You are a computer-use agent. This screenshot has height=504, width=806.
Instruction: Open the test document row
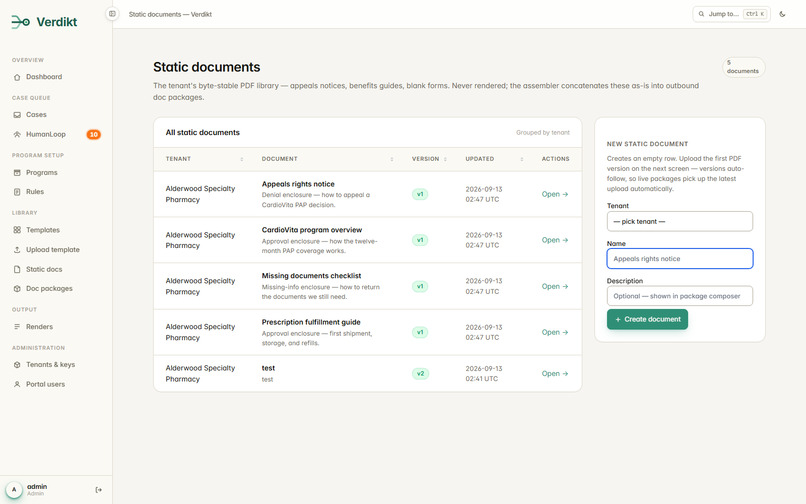pyautogui.click(x=555, y=374)
